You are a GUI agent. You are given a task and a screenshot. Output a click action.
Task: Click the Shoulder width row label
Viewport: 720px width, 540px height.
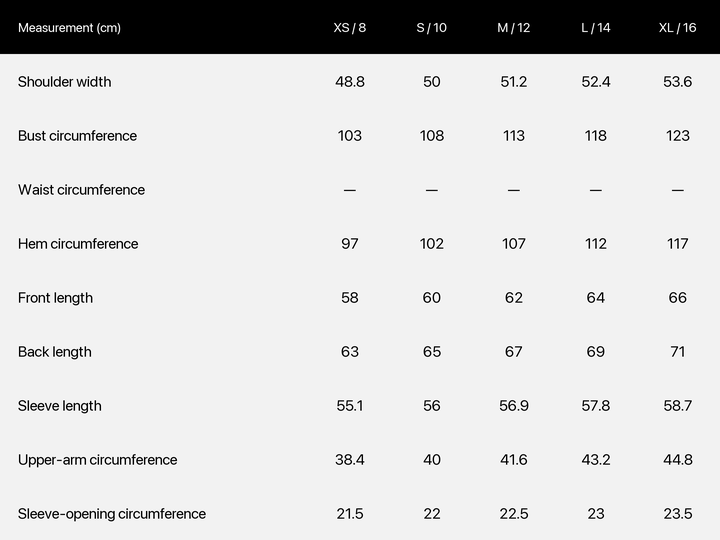pos(64,82)
